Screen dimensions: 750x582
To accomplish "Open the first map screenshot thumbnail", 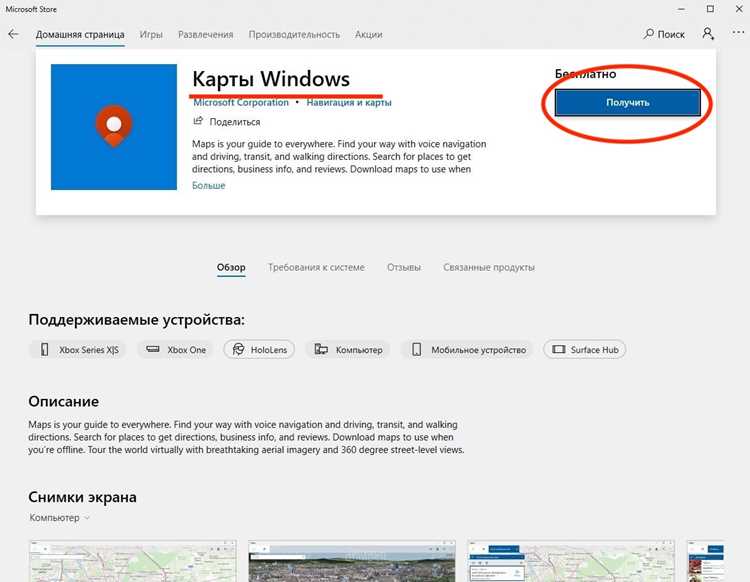I will [x=133, y=561].
